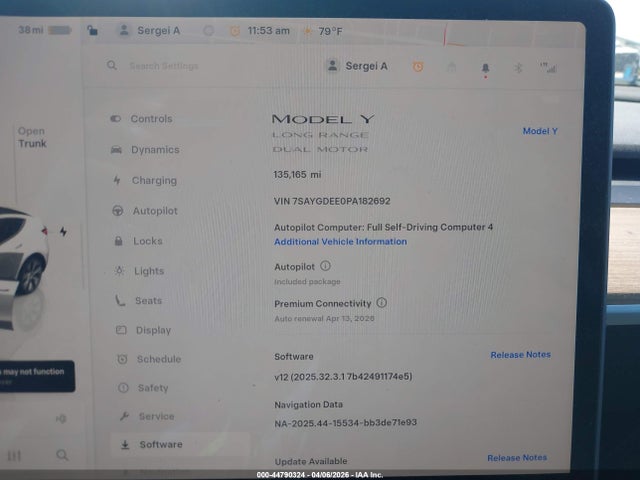Tap the Dynamics car icon in sidebar
The height and width of the screenshot is (480, 640).
pyautogui.click(x=116, y=150)
